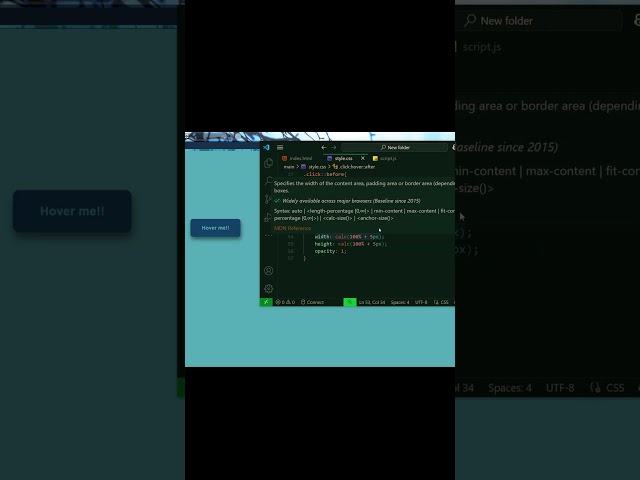This screenshot has width=640, height=480.
Task: Go forward with the right arrow
Action: 335,147
